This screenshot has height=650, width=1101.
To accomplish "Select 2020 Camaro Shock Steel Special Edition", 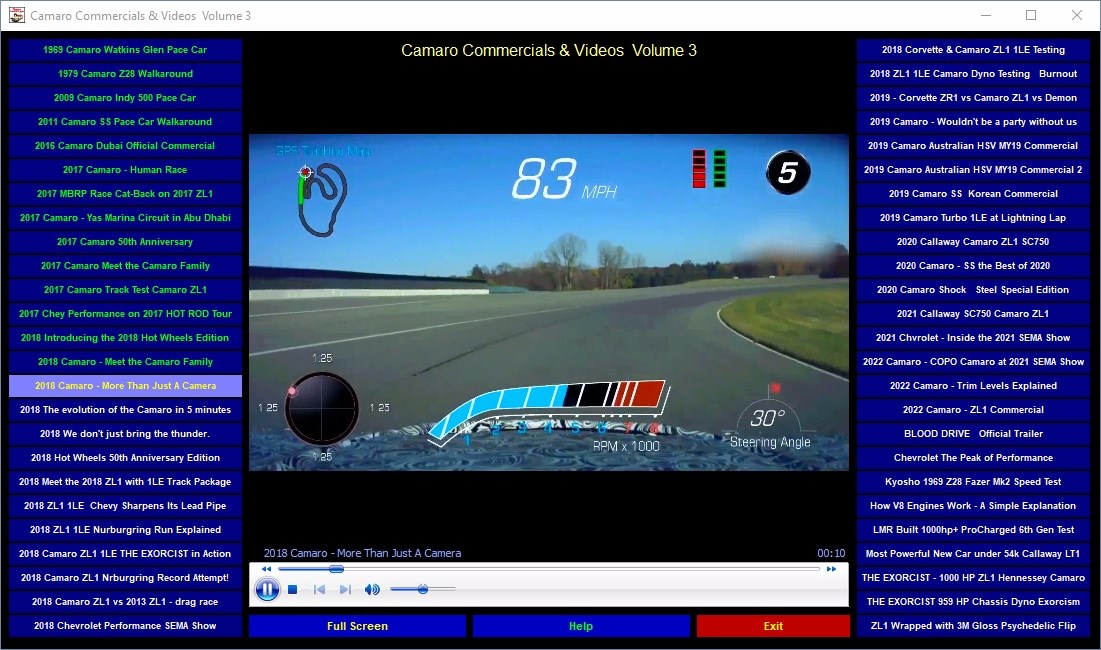I will [x=973, y=290].
